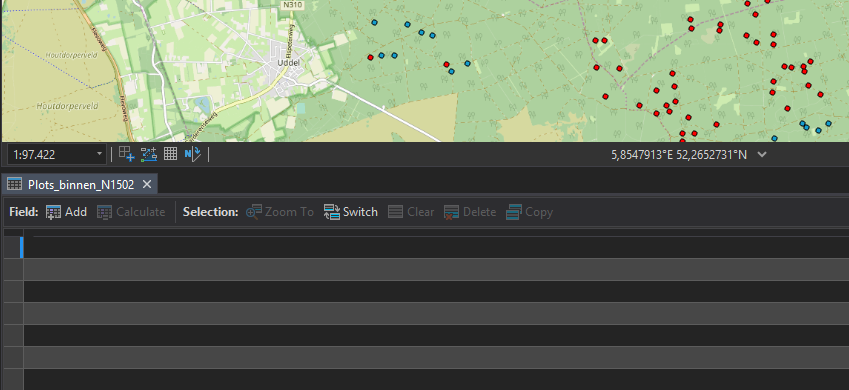Click Zoom To selection button

[x=280, y=212]
